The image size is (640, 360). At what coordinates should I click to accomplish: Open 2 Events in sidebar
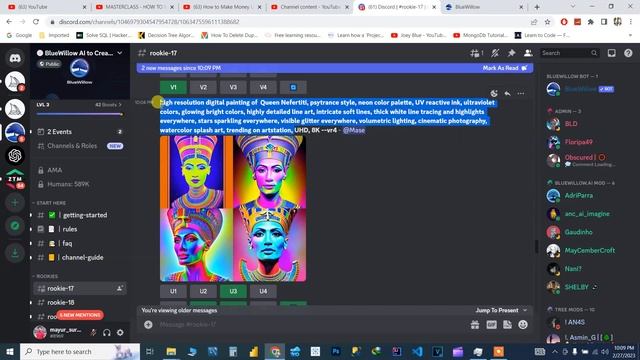(80, 132)
